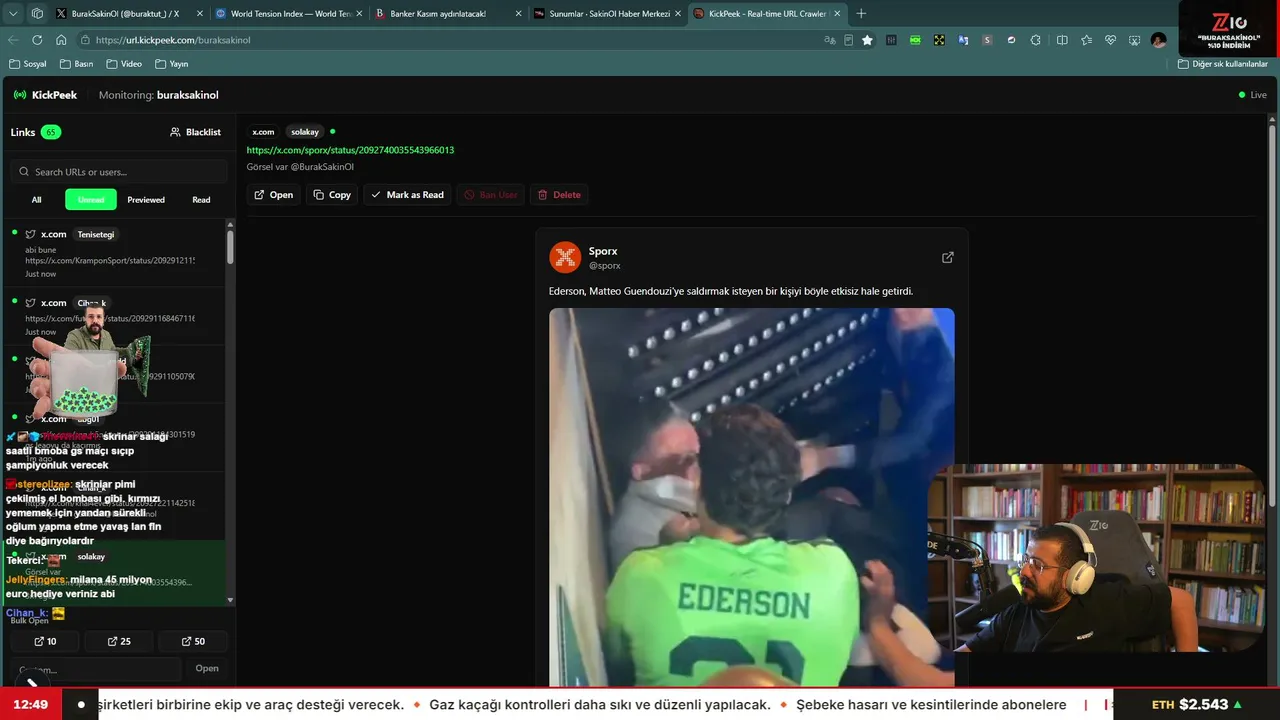Viewport: 1280px width, 720px height.
Task: Open the Blacklist panel
Action: pyautogui.click(x=195, y=132)
